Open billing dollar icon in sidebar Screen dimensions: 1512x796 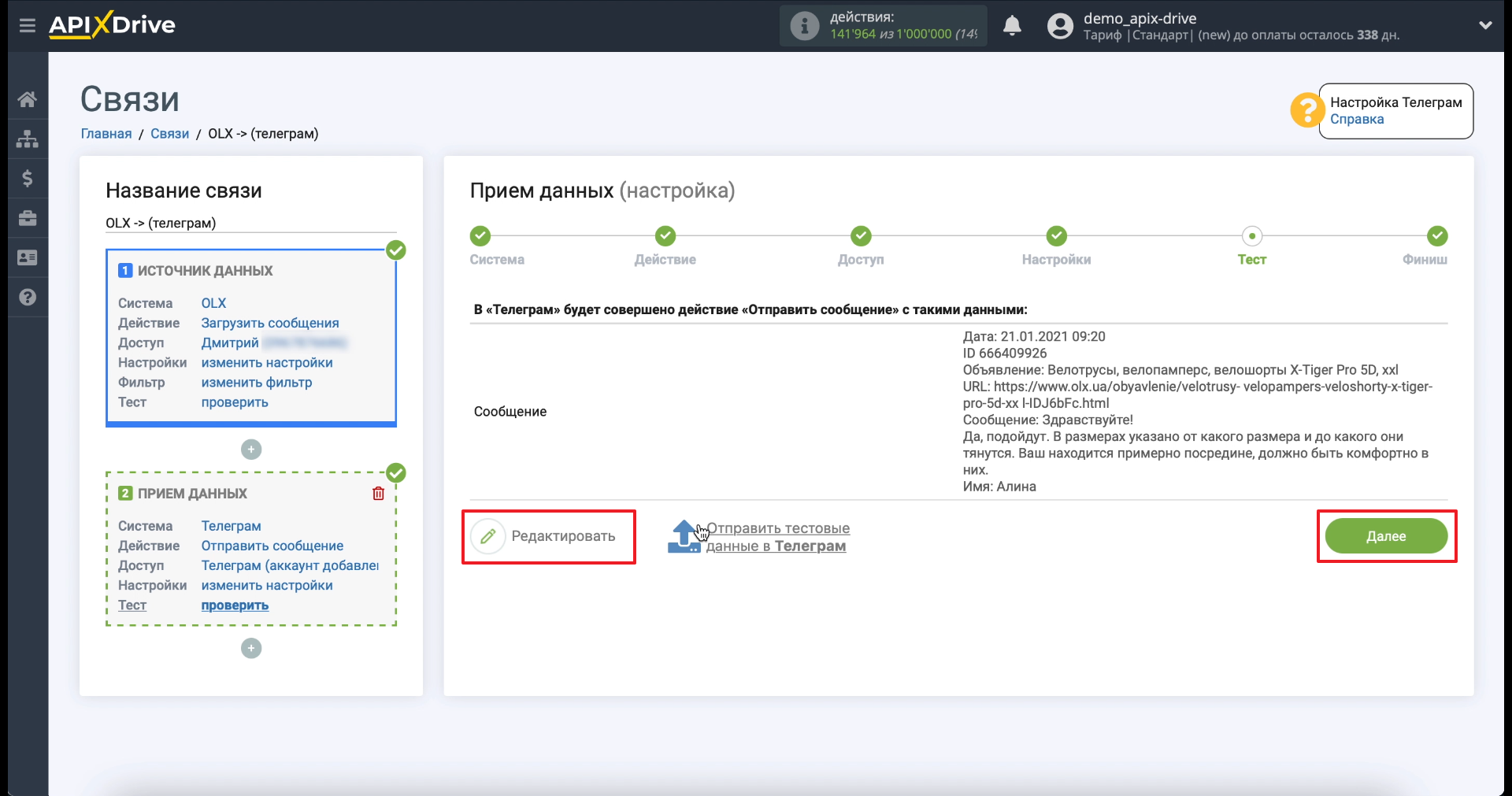(x=28, y=179)
